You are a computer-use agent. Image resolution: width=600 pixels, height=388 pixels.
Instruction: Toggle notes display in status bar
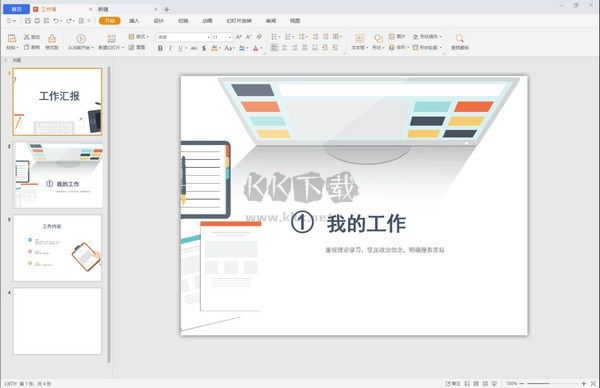453,383
